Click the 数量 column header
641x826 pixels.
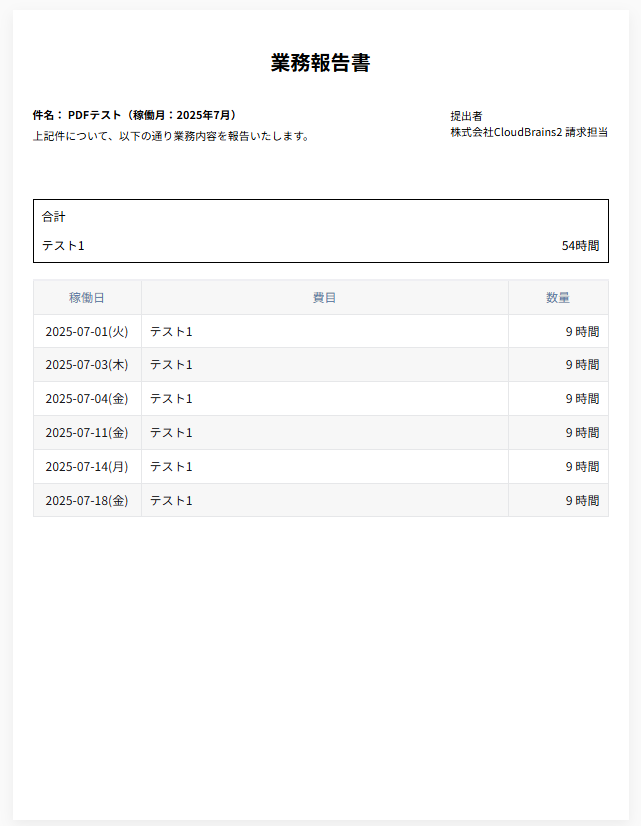558,298
